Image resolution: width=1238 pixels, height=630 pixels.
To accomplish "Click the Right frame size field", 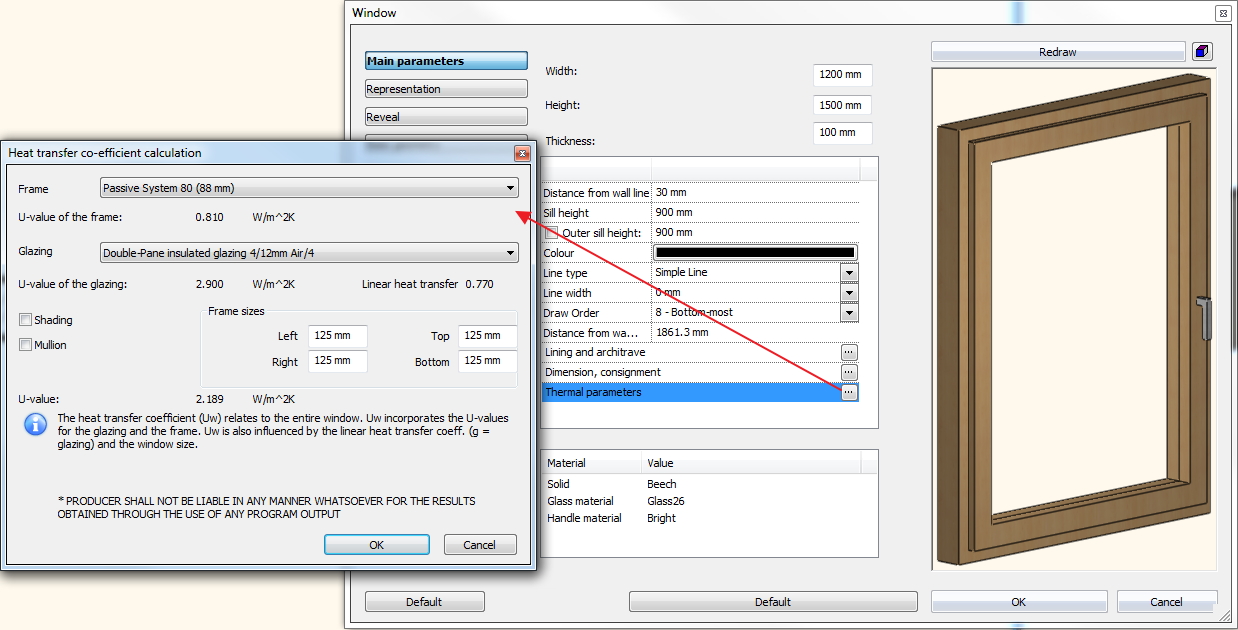I will point(338,361).
